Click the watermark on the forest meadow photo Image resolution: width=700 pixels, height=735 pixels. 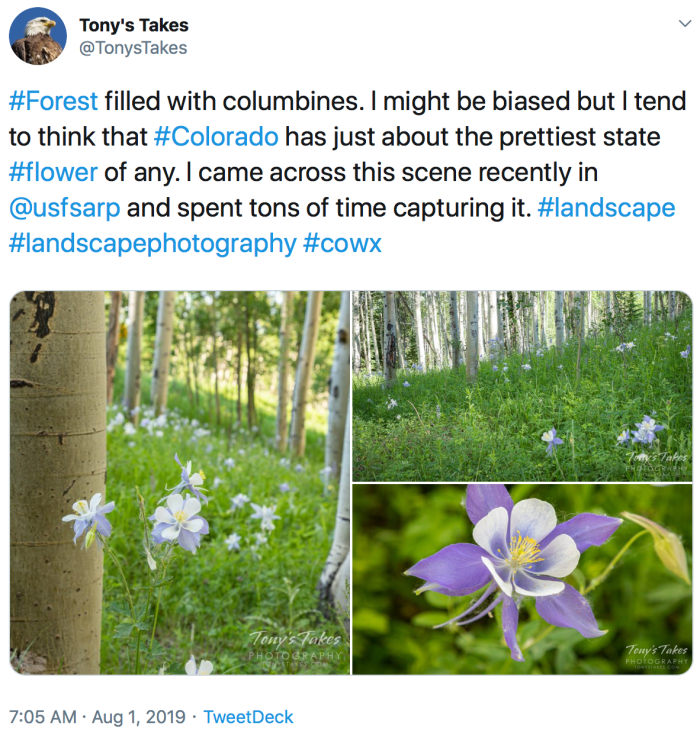(657, 461)
